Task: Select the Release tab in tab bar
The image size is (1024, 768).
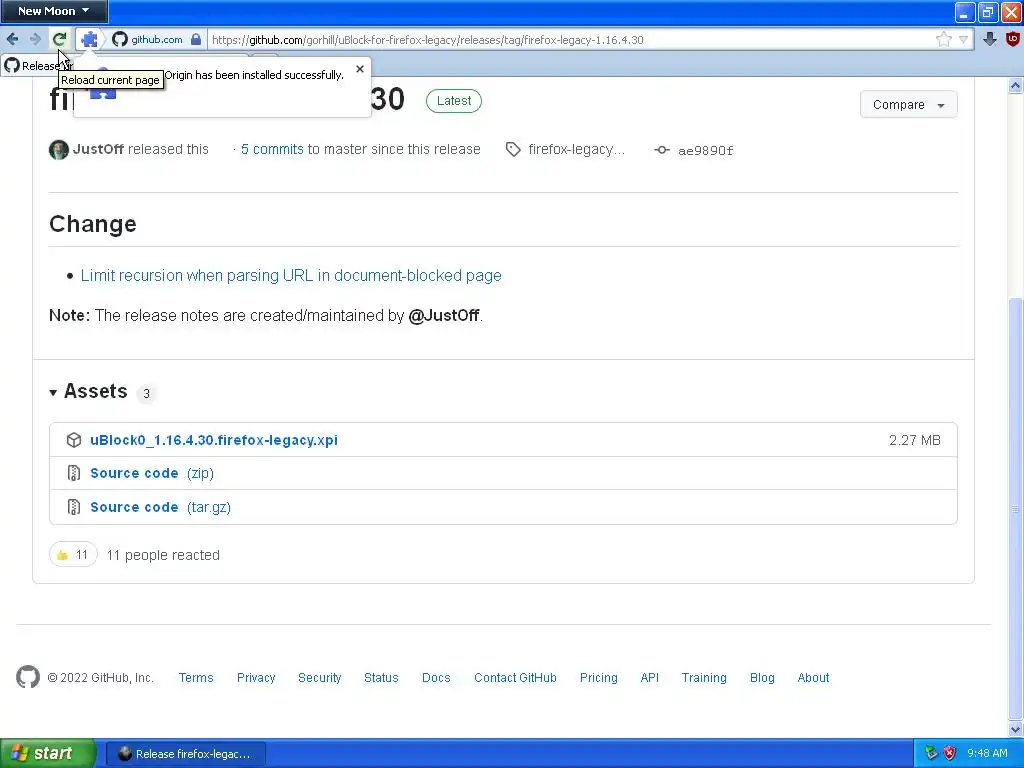Action: click(37, 65)
